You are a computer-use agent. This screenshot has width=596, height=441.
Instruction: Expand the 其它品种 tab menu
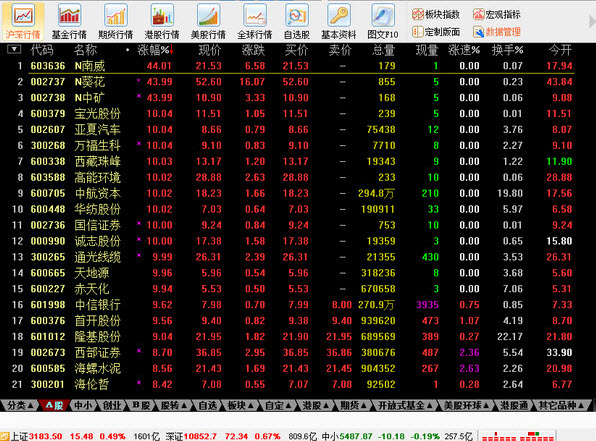(561, 406)
